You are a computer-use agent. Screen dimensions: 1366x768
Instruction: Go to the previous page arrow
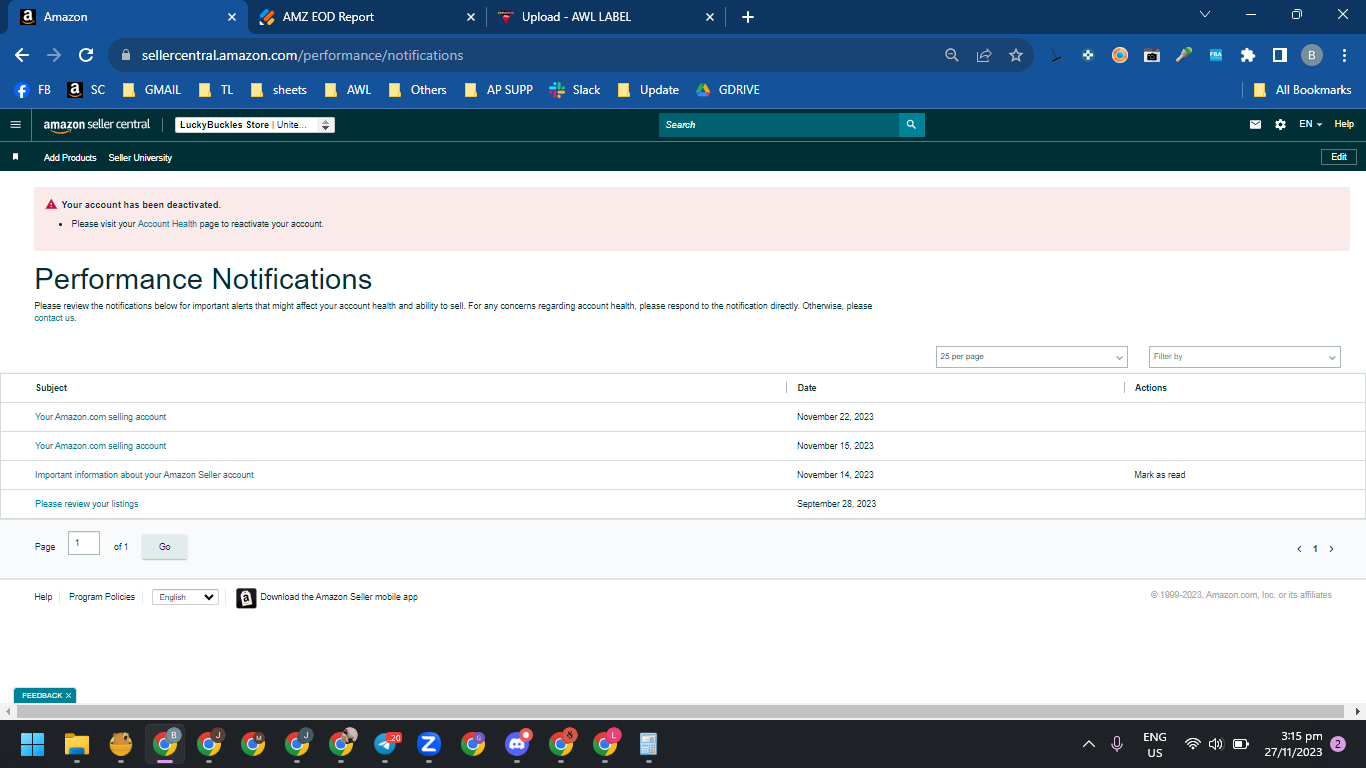[x=1299, y=549]
